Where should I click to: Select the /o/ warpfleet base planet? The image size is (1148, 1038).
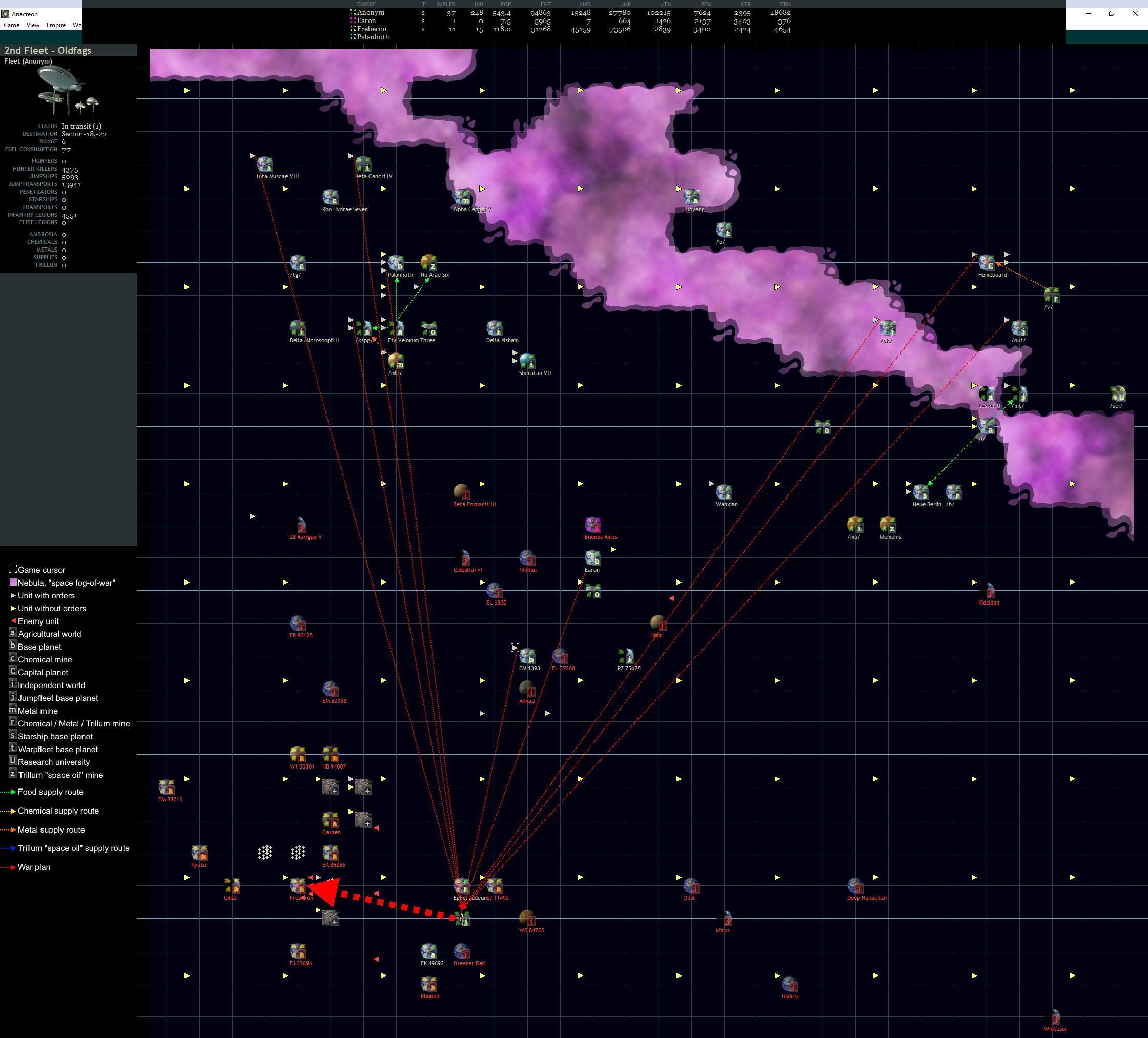coord(724,230)
